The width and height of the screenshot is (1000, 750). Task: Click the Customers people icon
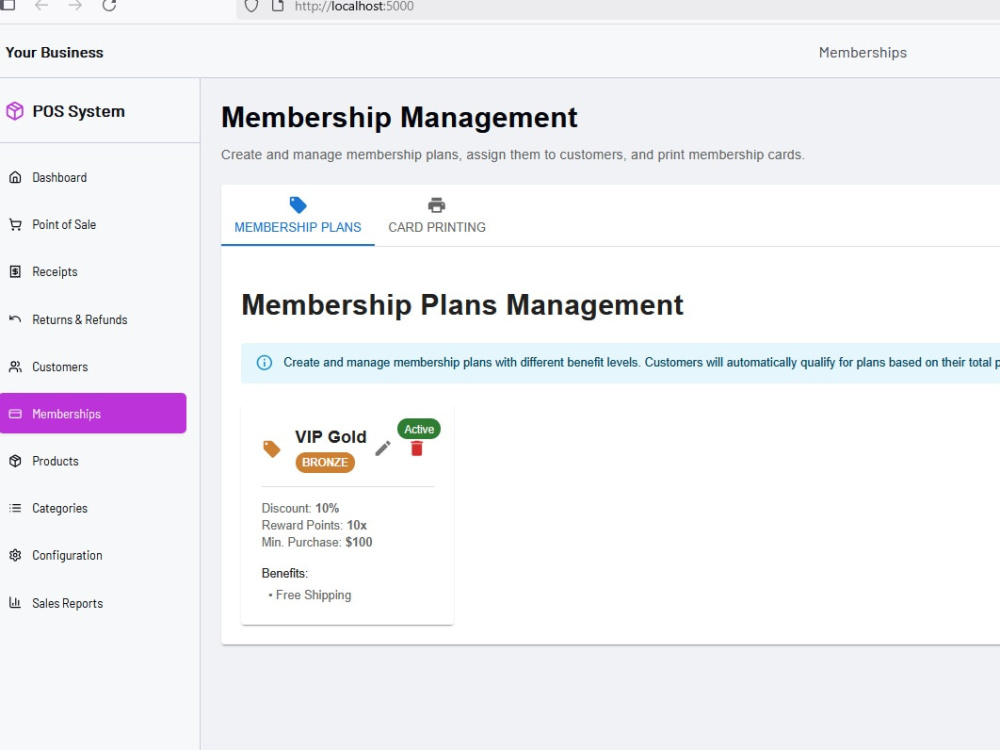pos(15,367)
